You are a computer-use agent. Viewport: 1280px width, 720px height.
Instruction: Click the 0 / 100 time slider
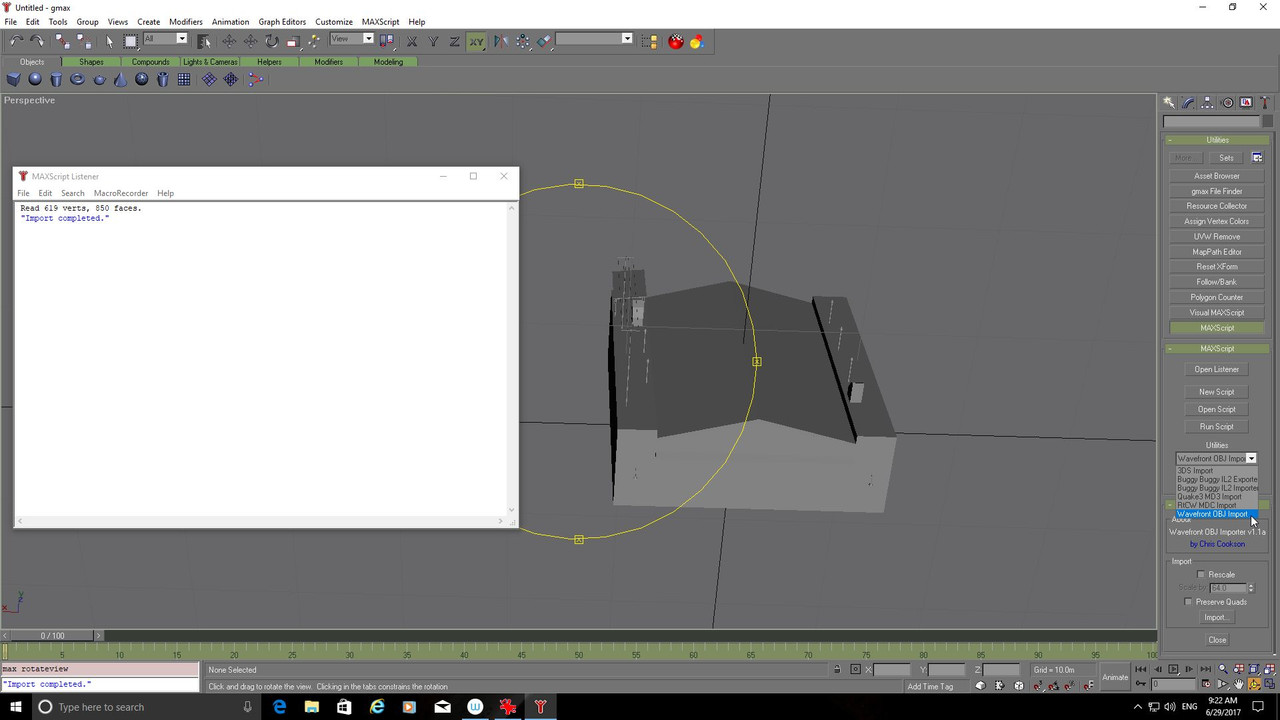pos(52,636)
